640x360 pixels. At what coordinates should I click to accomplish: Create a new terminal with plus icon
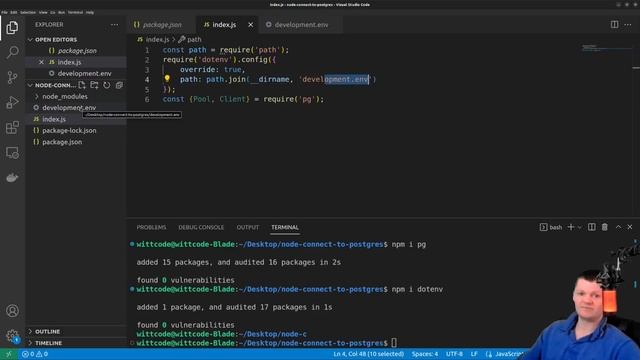[571, 227]
